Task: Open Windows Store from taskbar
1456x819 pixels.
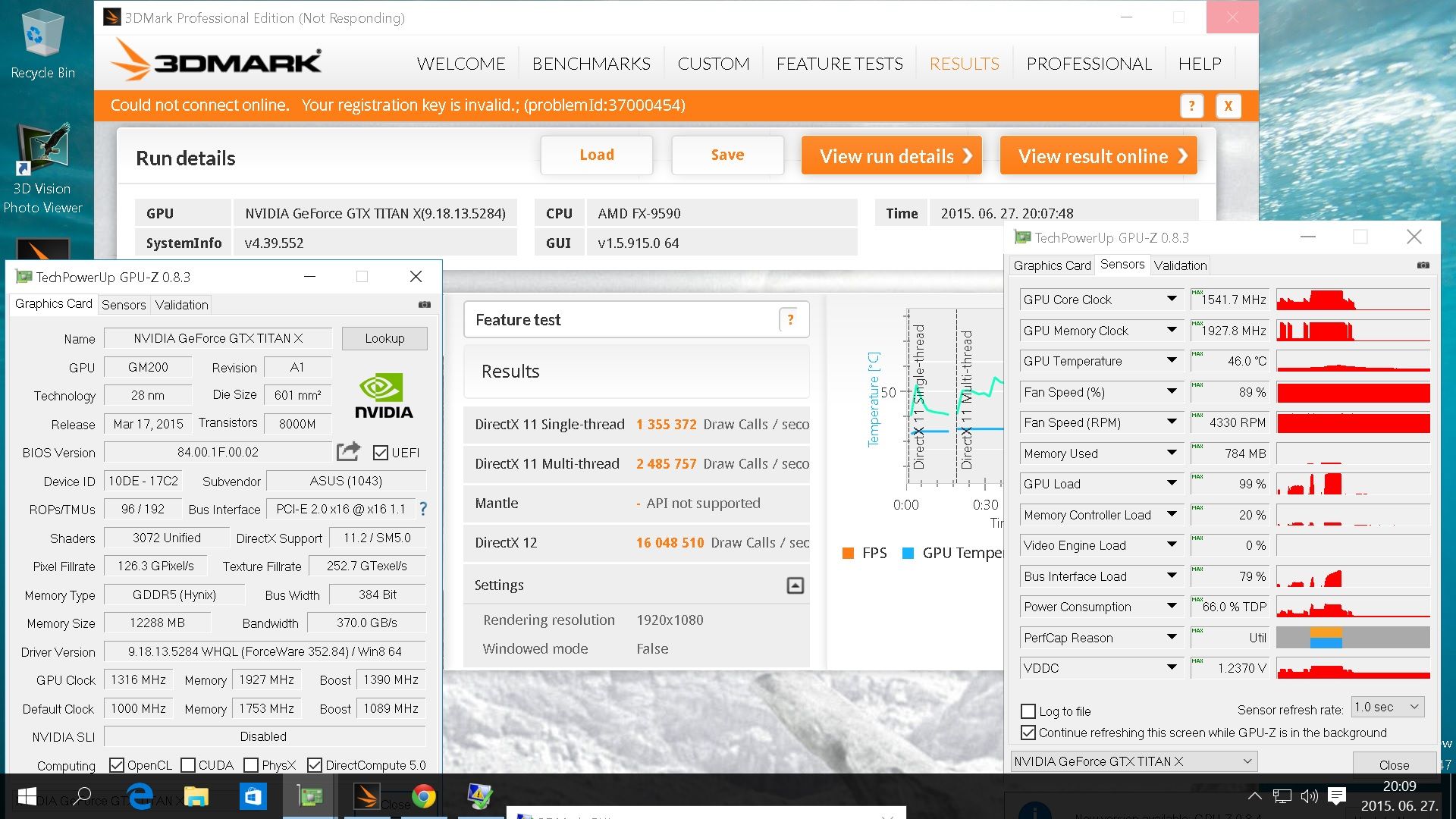Action: point(253,796)
